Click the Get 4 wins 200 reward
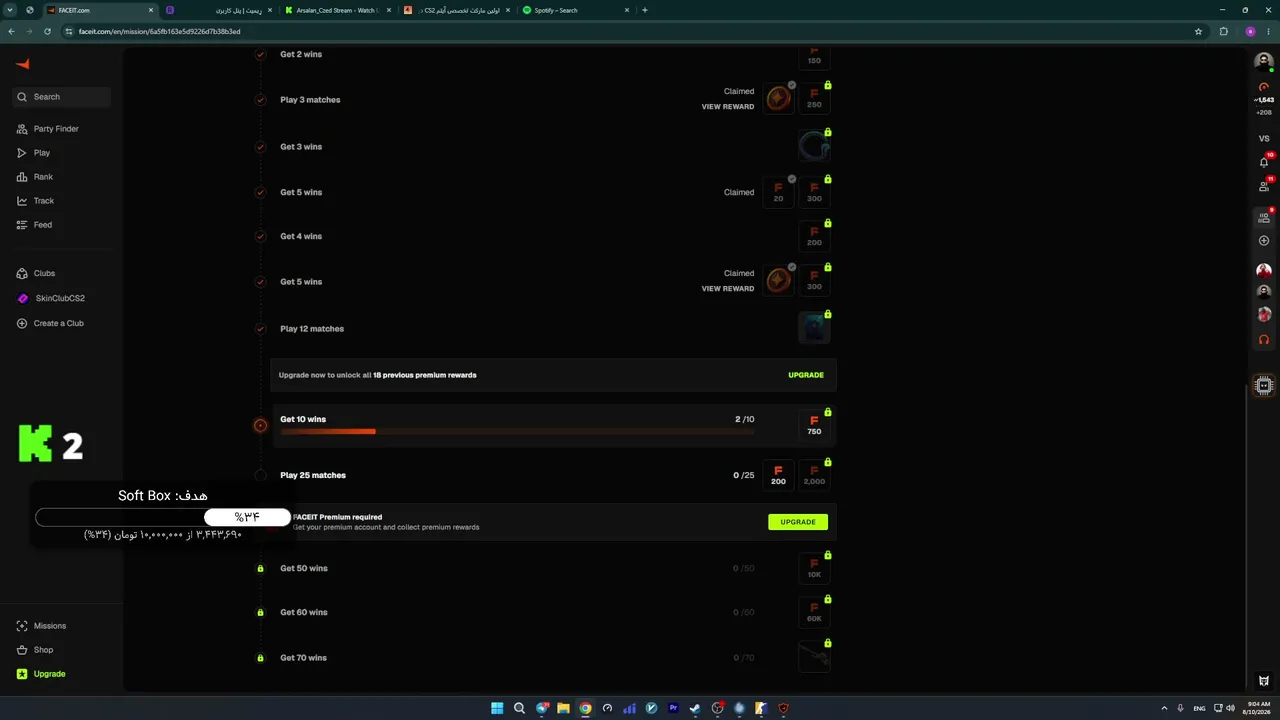Screen dimensions: 1280x720 point(814,237)
